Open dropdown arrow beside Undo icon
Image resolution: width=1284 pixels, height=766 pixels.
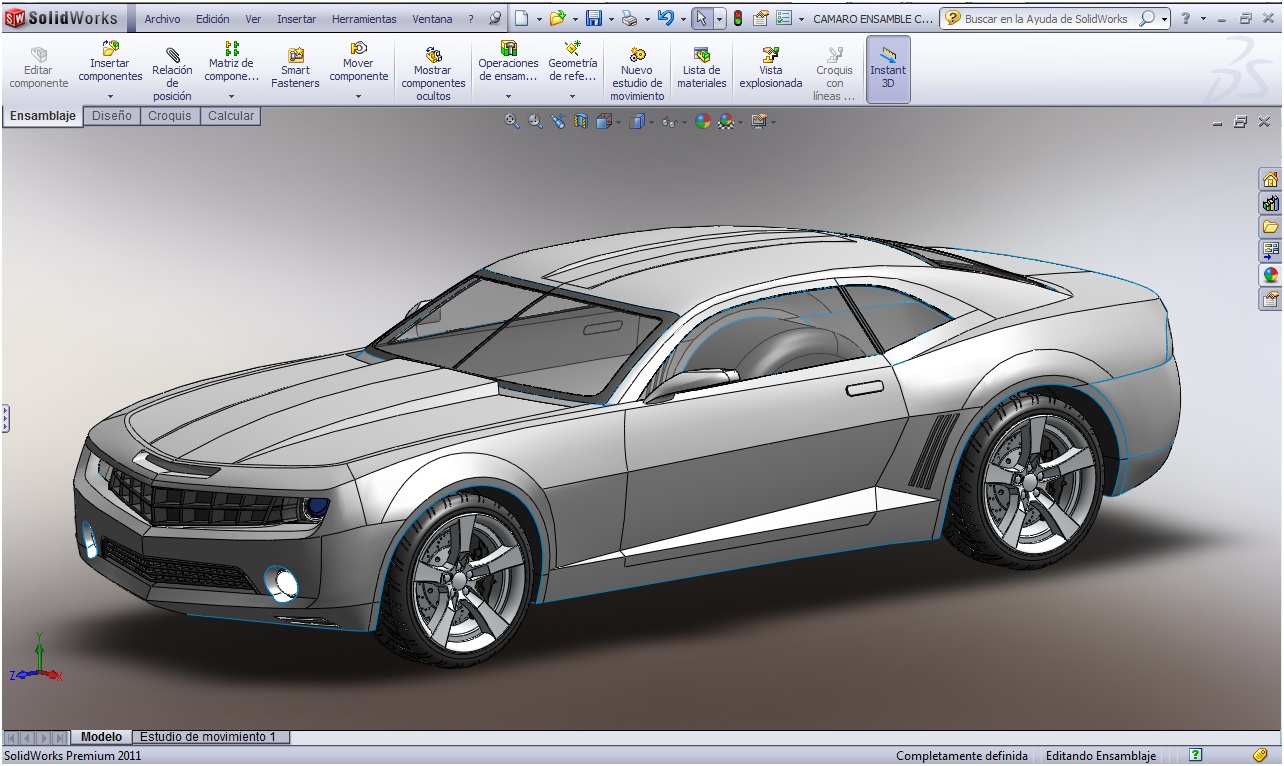coord(683,19)
